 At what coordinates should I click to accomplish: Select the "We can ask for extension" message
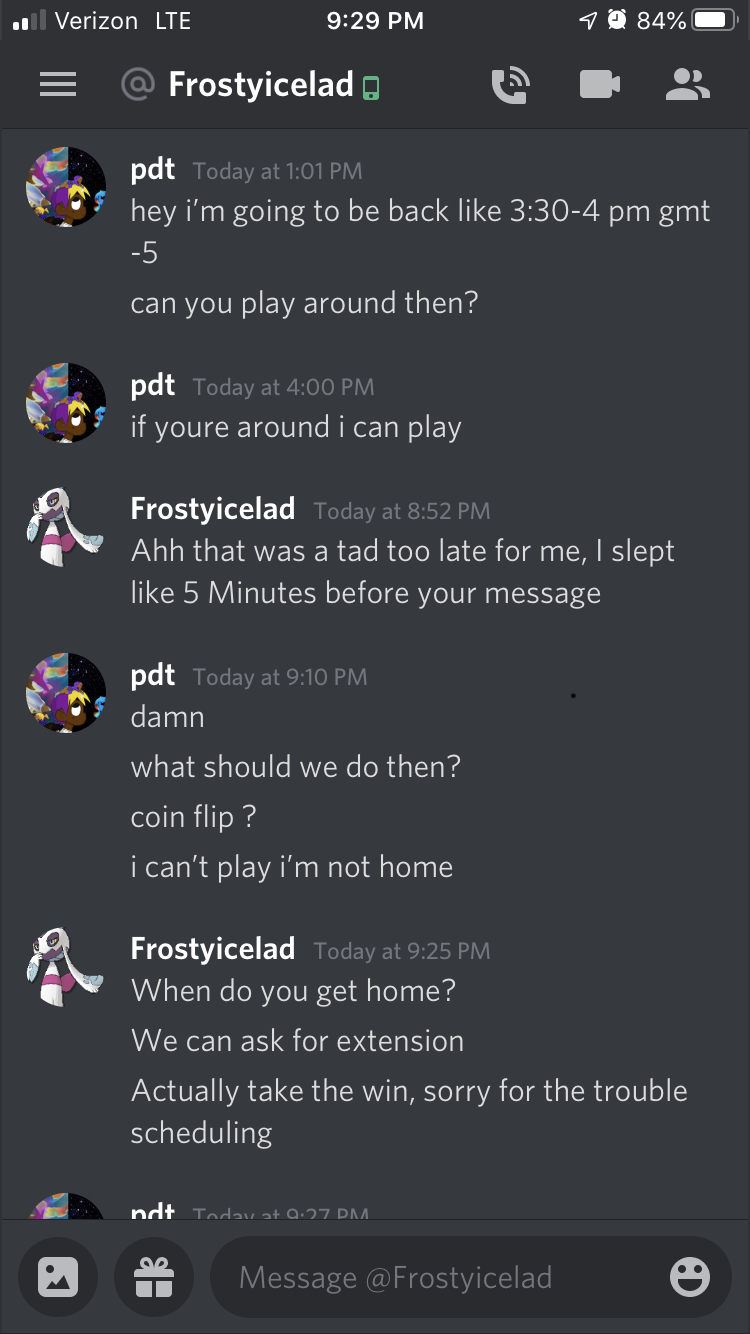coord(297,1041)
